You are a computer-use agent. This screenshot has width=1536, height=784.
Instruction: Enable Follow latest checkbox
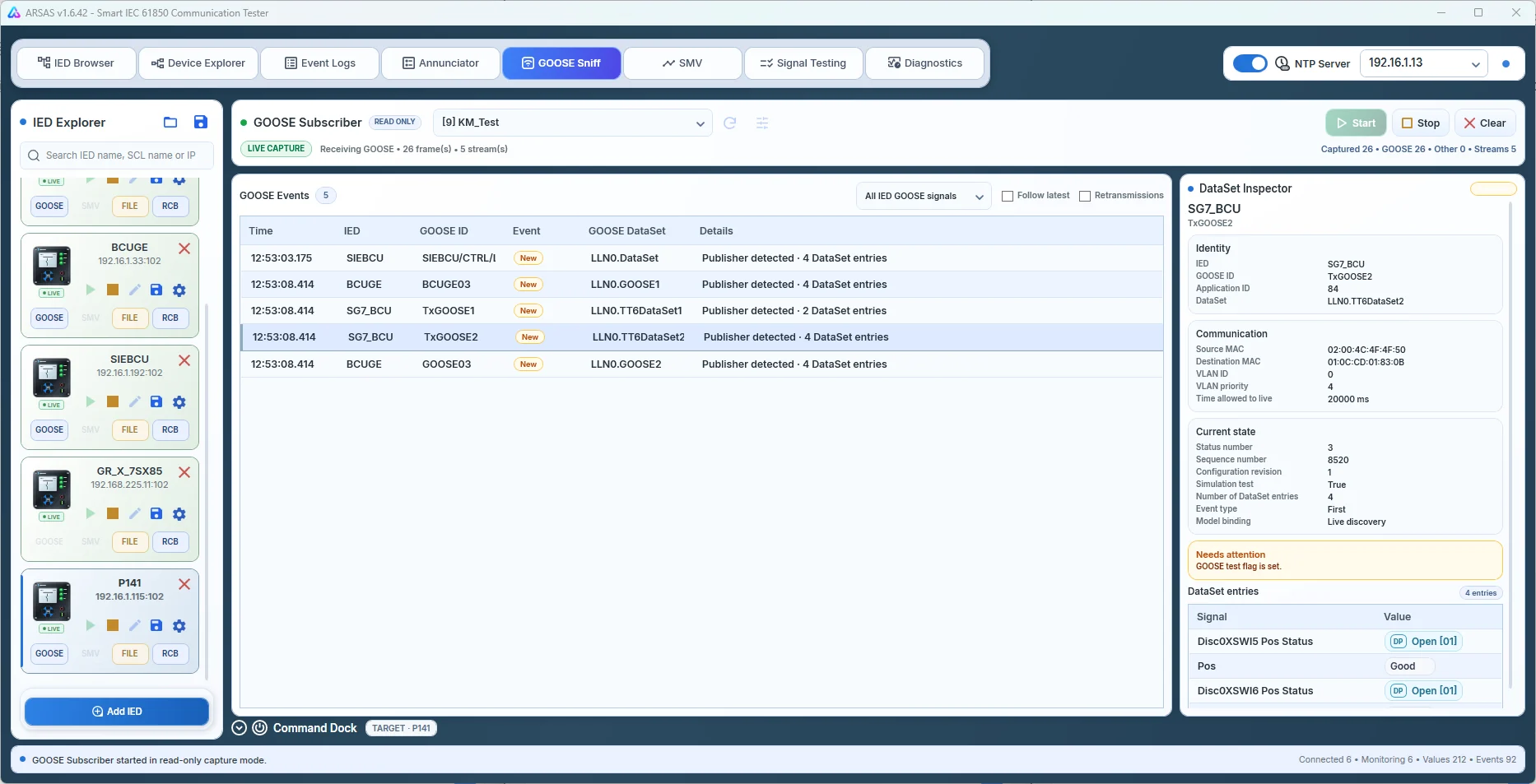1008,196
